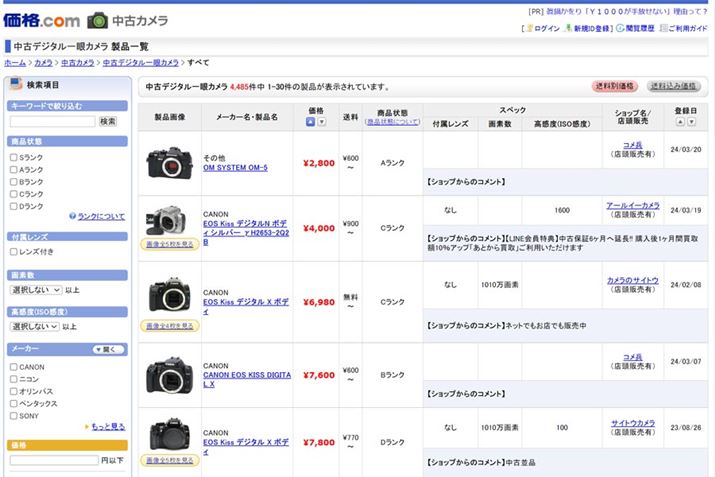Click the OM SYSTEM OM-5 camera thumbnail
715x477 pixels.
tap(166, 162)
